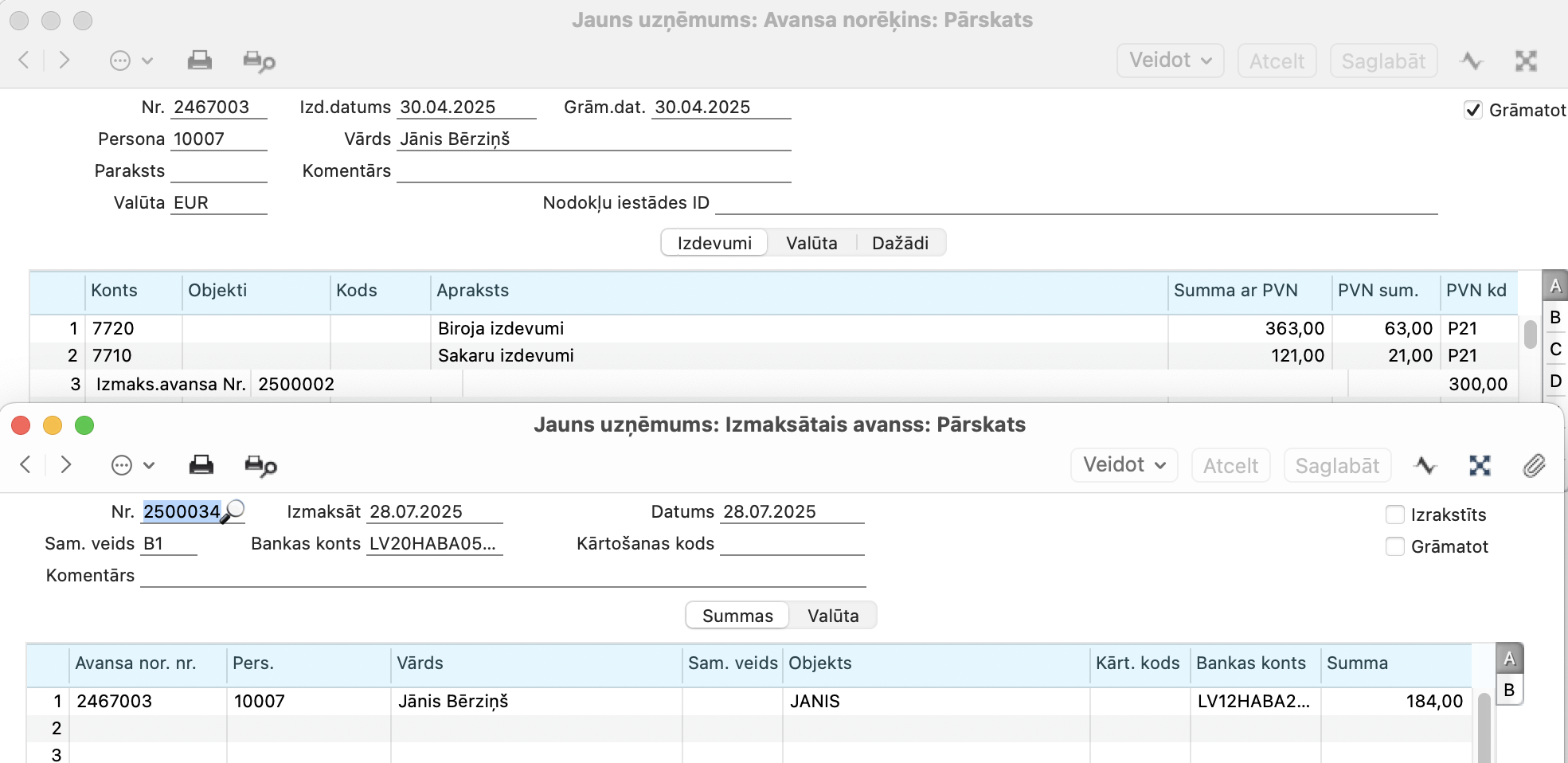Click the Nodokļu iestādes ID field
This screenshot has width=1568, height=763.
point(1077,202)
